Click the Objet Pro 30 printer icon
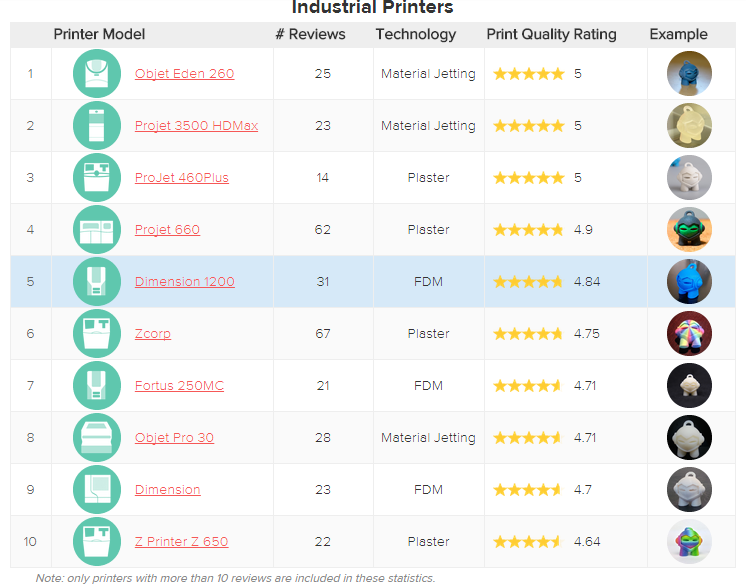 97,438
